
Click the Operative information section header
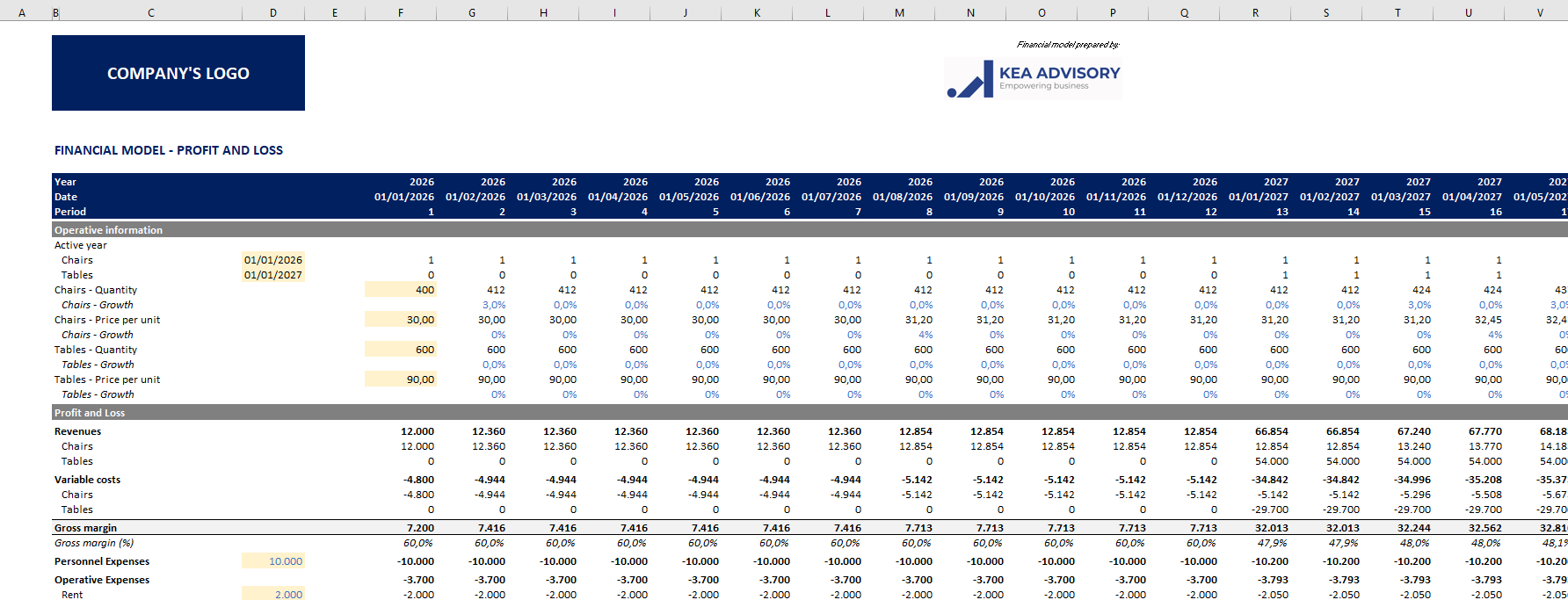pyautogui.click(x=109, y=230)
